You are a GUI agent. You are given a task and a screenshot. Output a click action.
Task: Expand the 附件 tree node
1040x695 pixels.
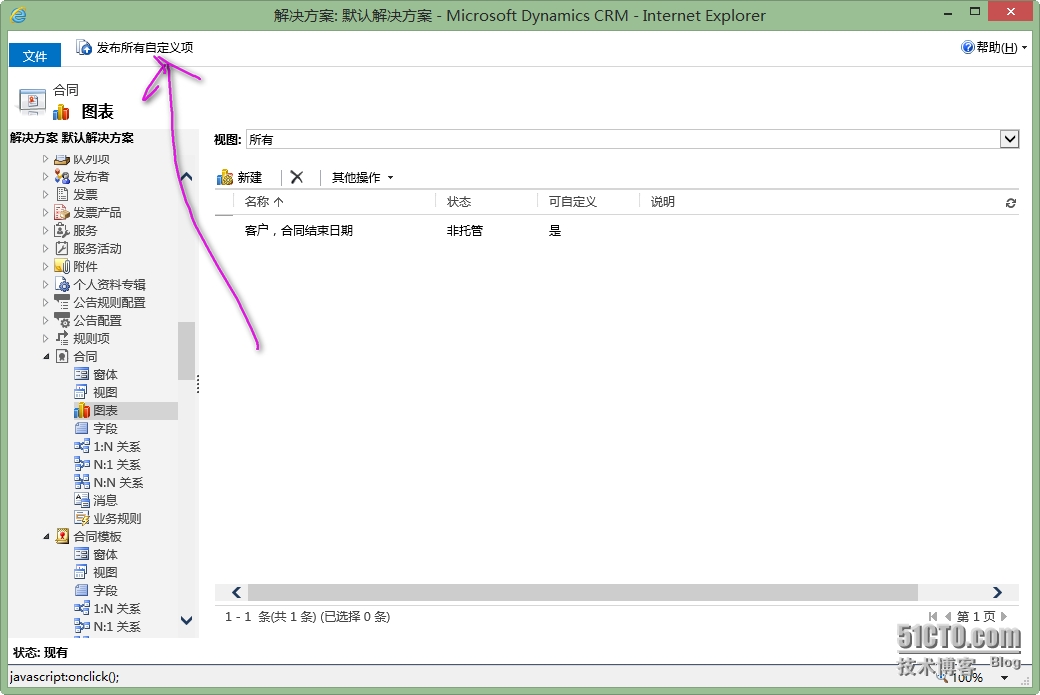45,266
